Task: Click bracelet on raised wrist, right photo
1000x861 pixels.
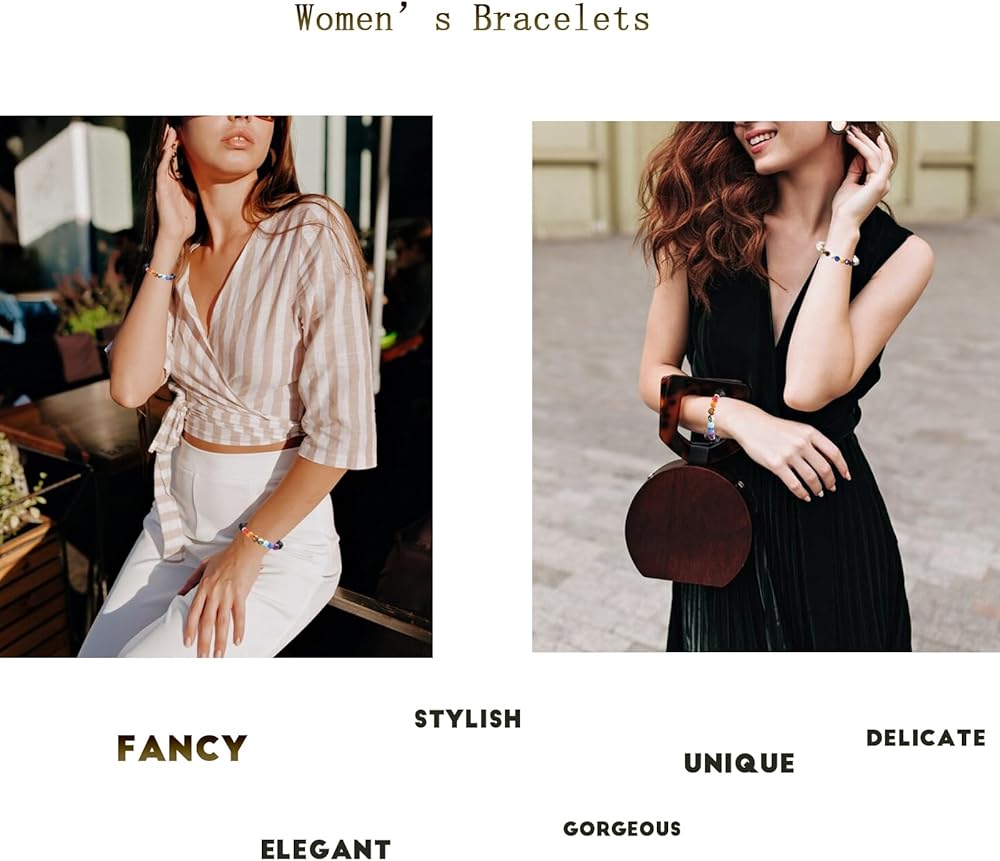Action: point(837,254)
